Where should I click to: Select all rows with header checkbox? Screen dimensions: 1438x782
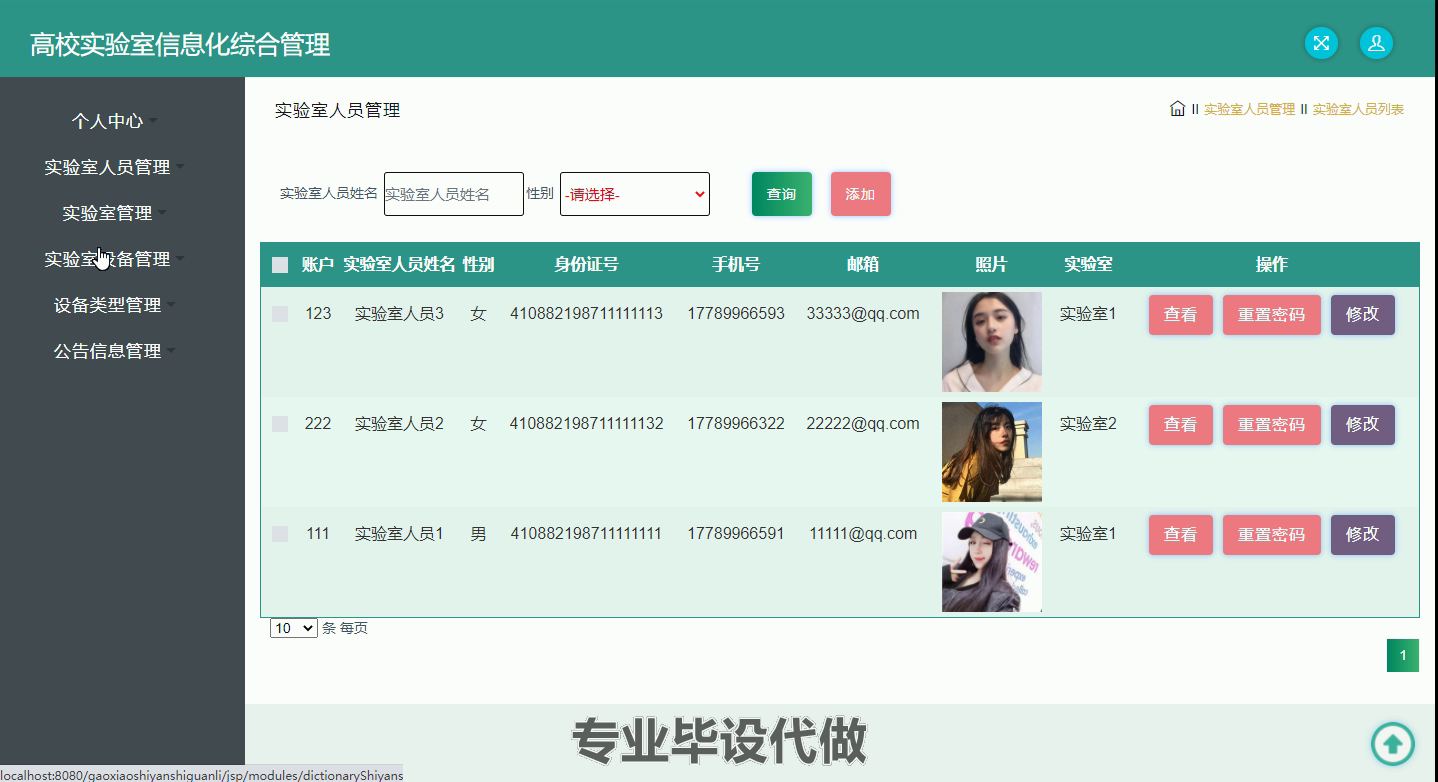pos(280,265)
